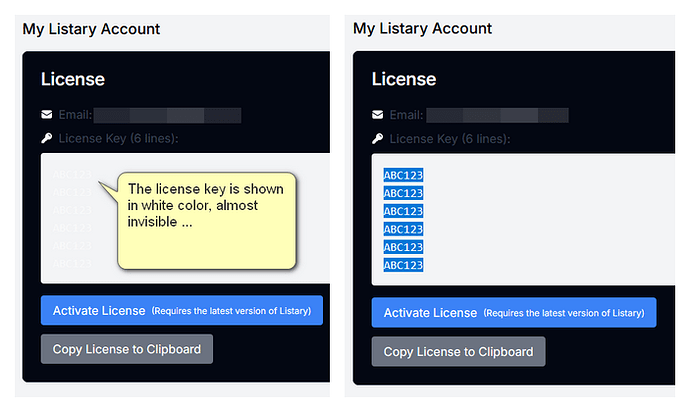
Task: Click the License Key (6 lines) label above highlighted text
Action: [450, 139]
